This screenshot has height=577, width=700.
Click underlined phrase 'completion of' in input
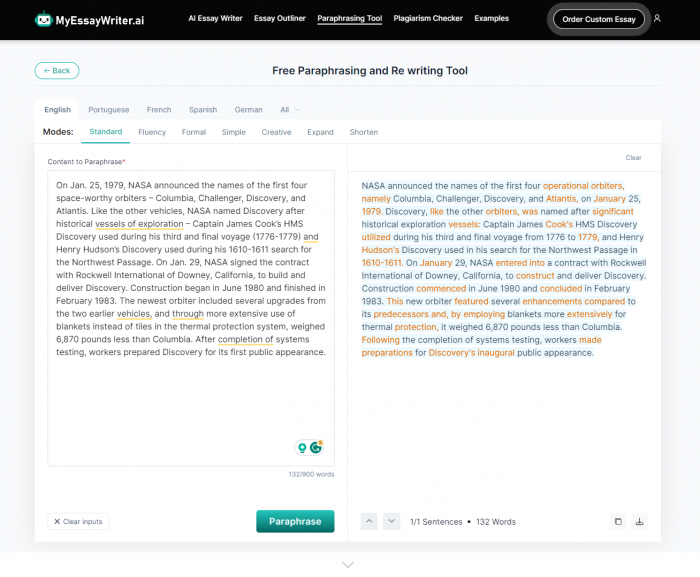[x=246, y=339]
